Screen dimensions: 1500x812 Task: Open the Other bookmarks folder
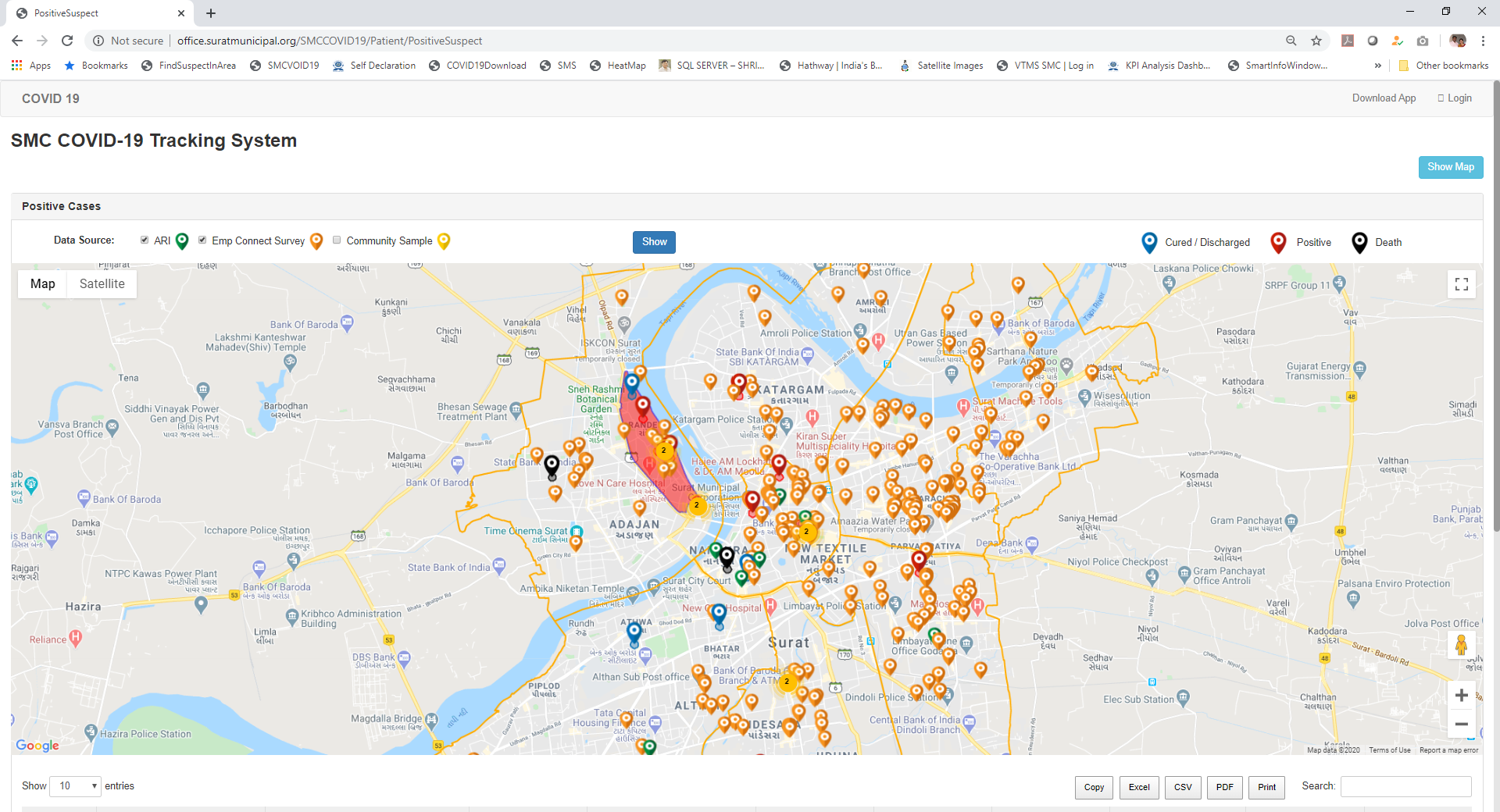[1444, 66]
